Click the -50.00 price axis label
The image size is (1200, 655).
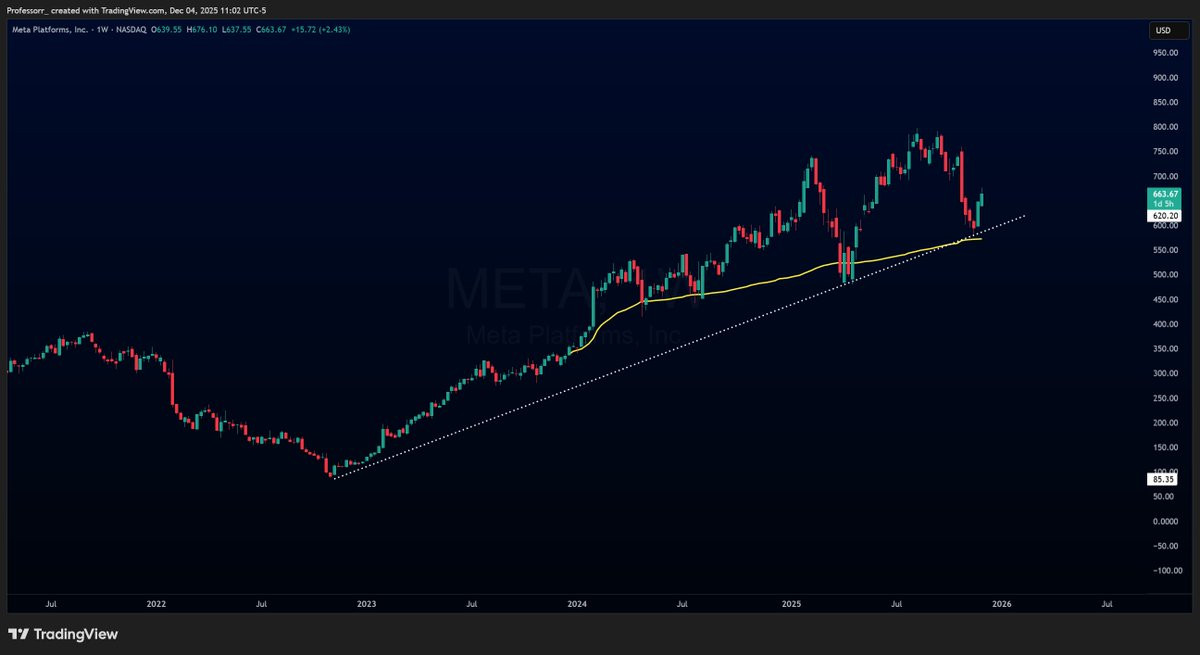[x=1165, y=546]
